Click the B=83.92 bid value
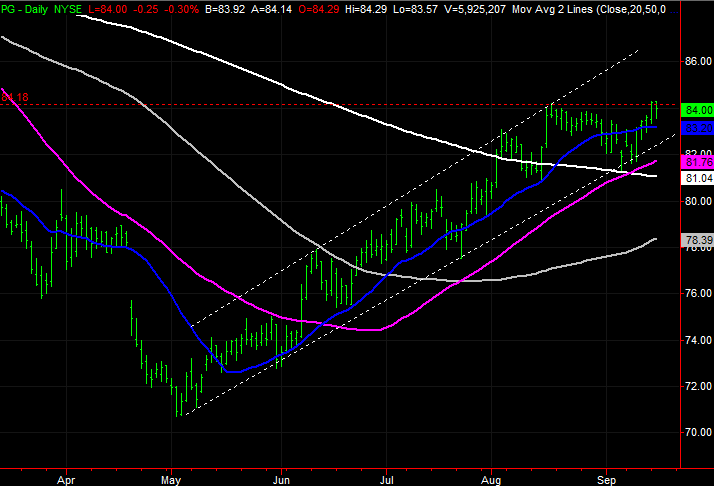 click(225, 9)
